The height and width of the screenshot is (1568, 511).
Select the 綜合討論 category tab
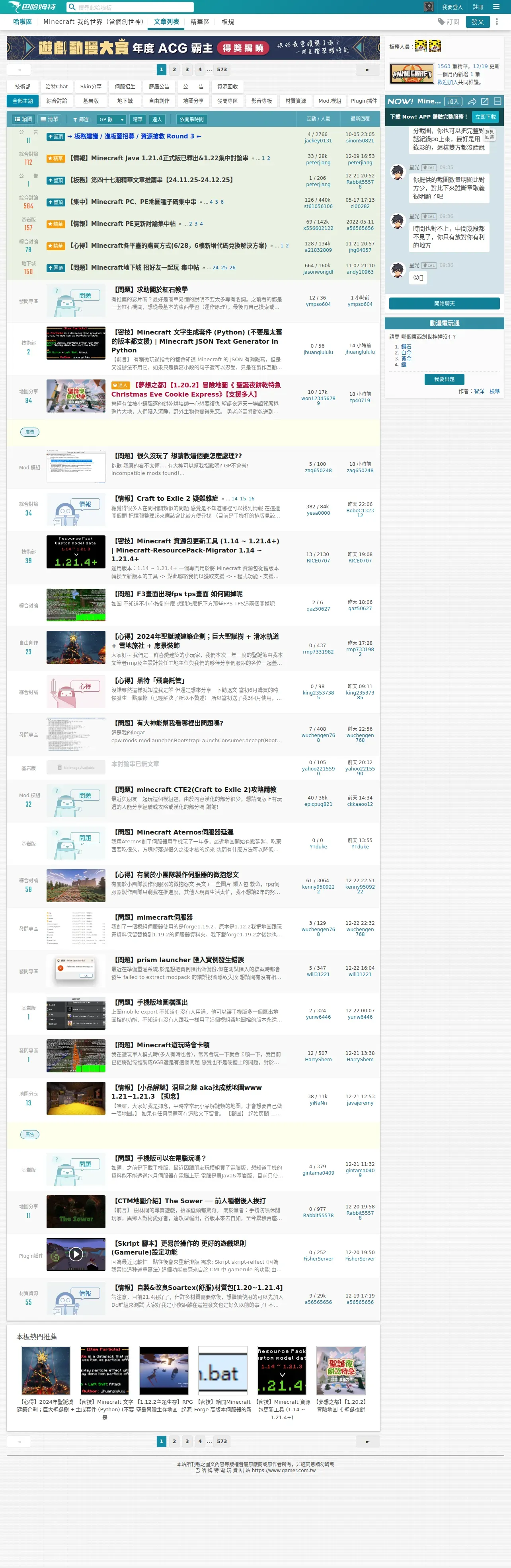[x=57, y=101]
